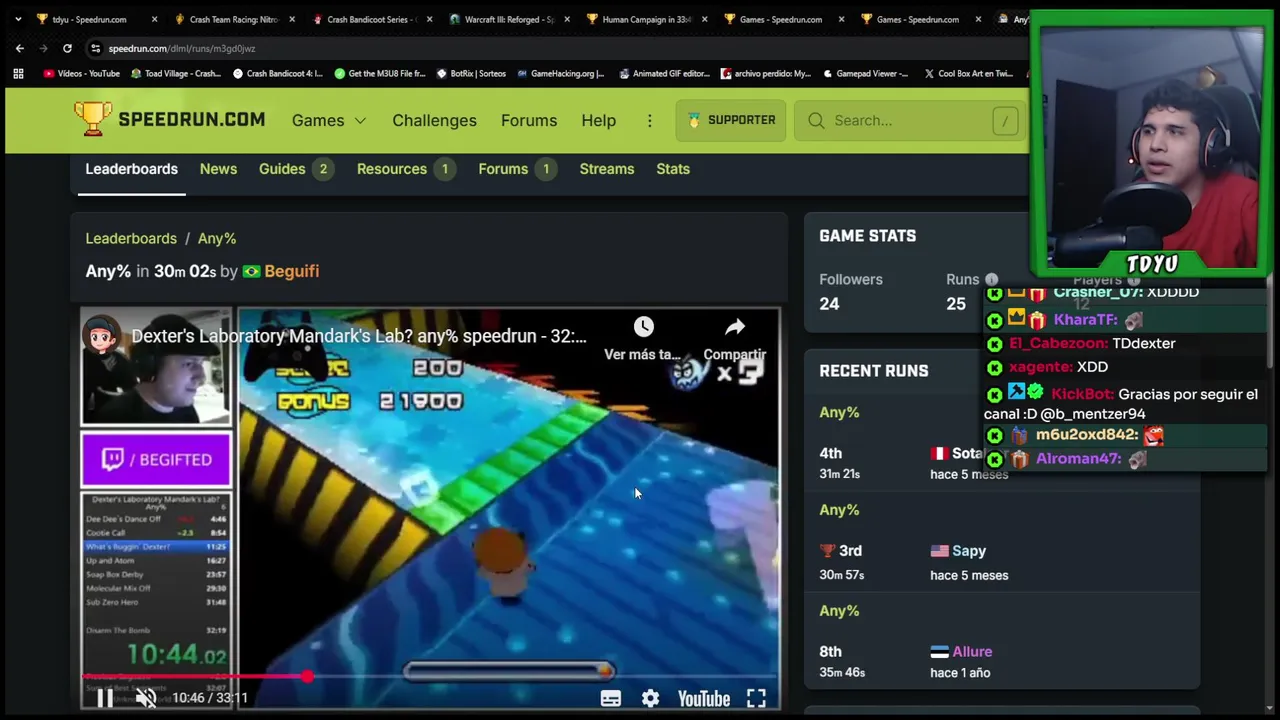Close the Crash Bandicoot Series browser tab
The width and height of the screenshot is (1280, 720).
click(429, 19)
